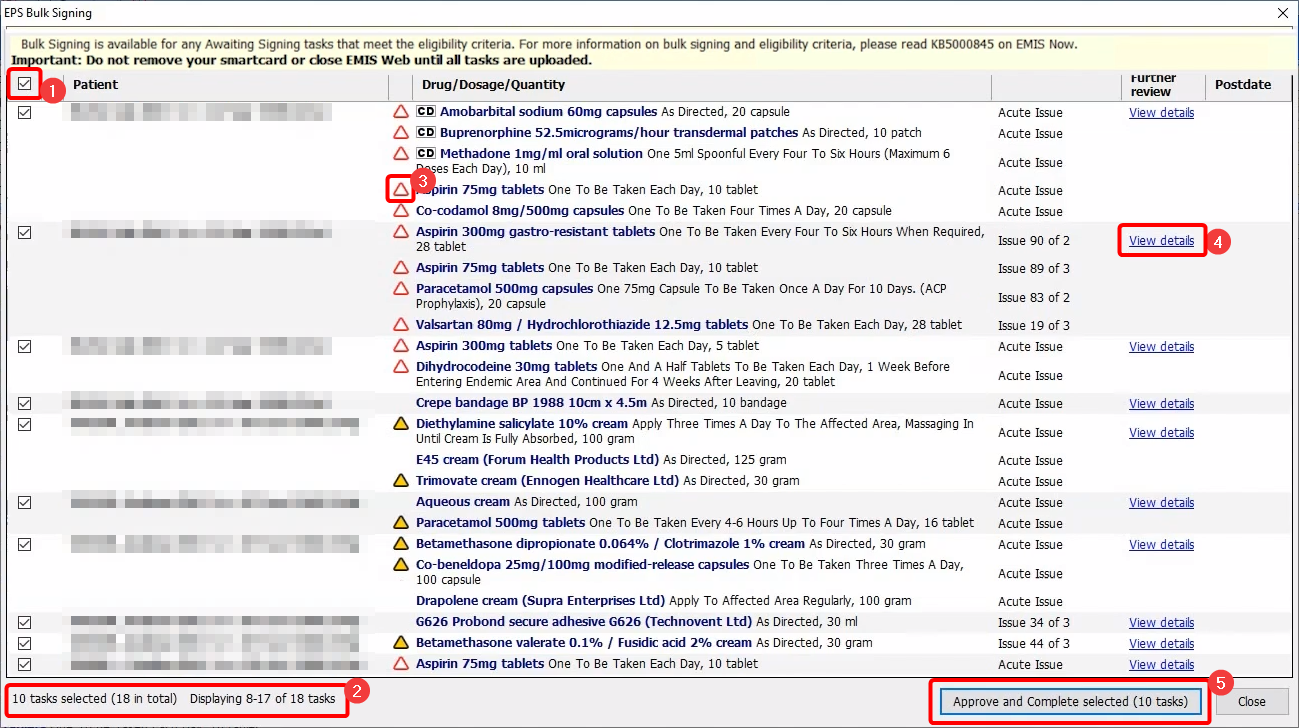Toggle the select-all checkbox in header
Screen dimensions: 1299x728
25,84
